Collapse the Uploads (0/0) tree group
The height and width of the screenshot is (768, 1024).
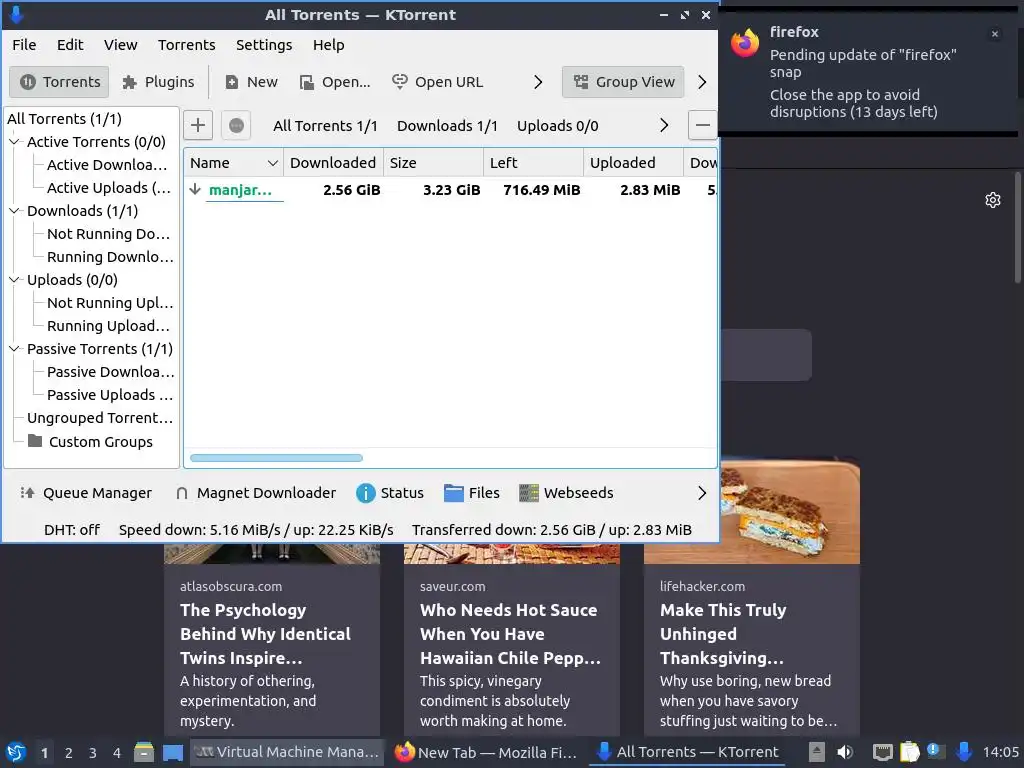coord(14,280)
